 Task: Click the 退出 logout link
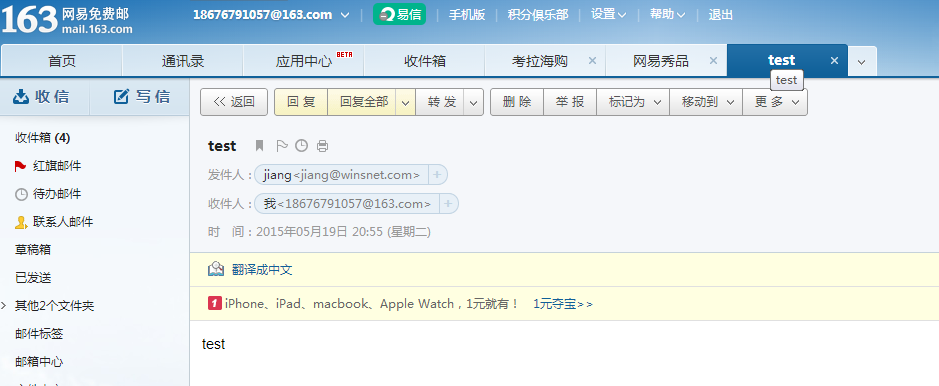tap(720, 15)
